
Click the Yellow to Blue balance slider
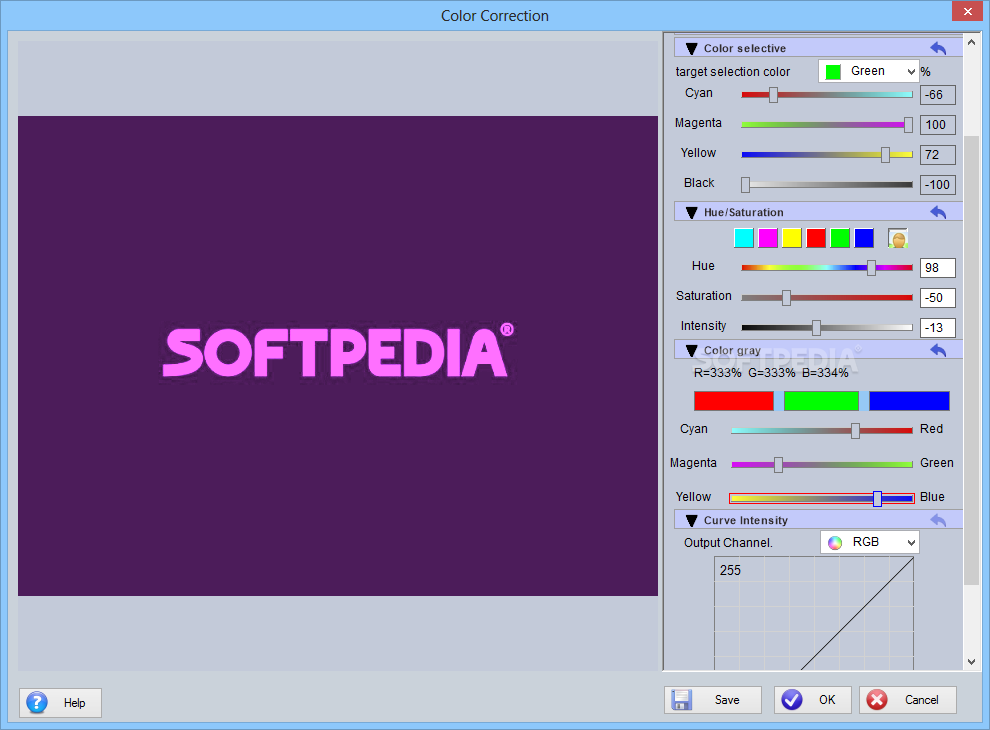pos(821,498)
